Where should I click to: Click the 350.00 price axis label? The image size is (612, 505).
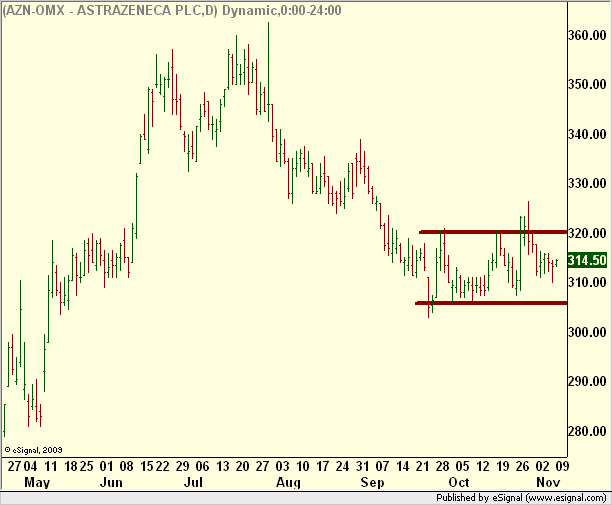(x=587, y=84)
